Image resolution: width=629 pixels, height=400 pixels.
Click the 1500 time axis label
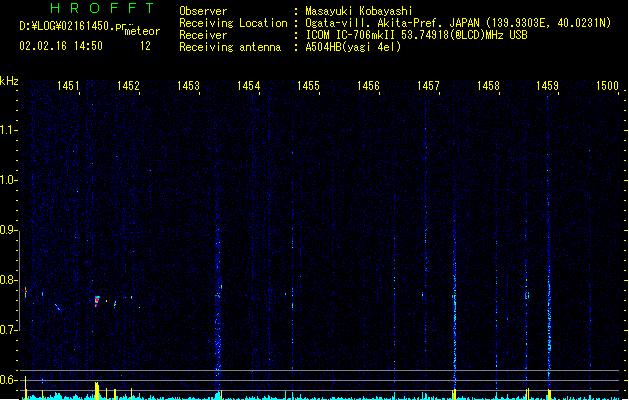pyautogui.click(x=607, y=85)
